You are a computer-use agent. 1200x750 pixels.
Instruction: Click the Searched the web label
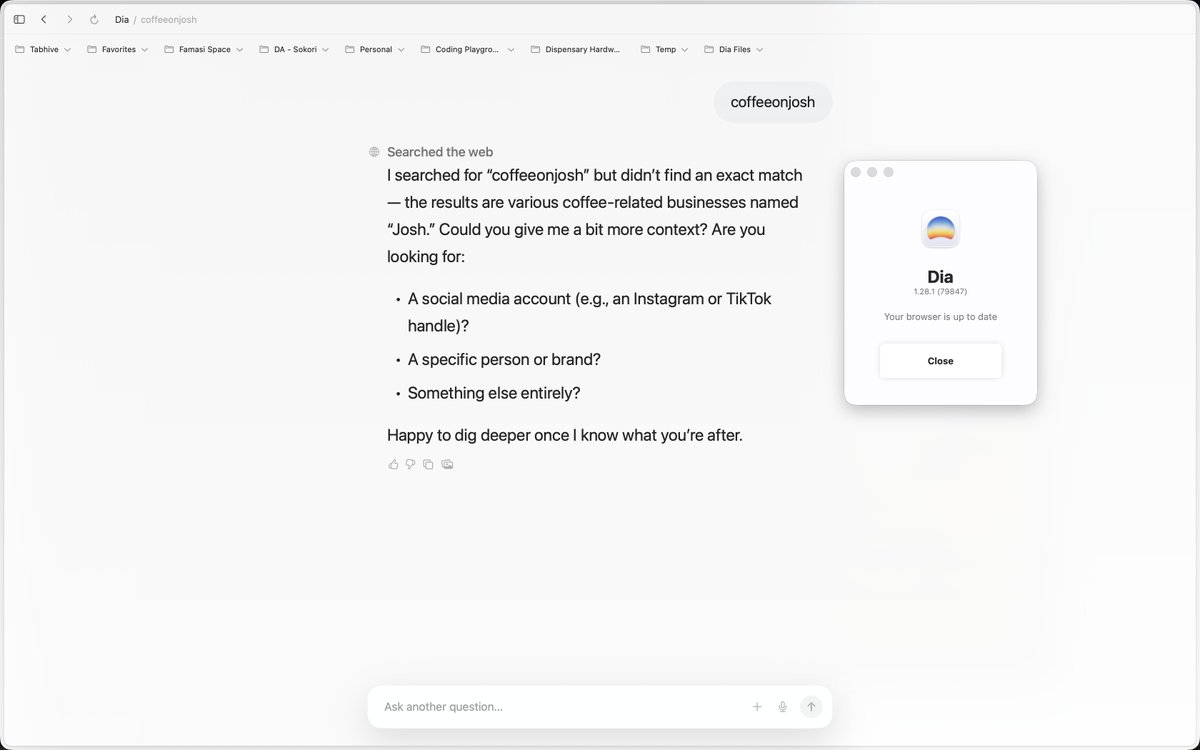click(x=440, y=152)
